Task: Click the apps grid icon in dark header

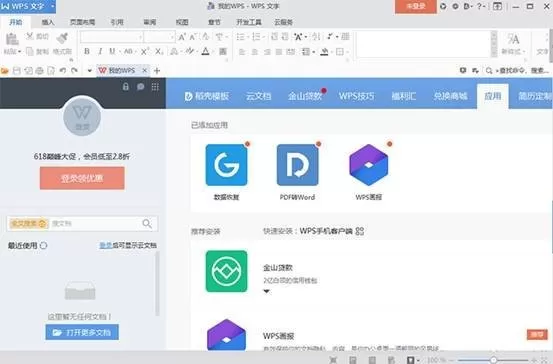Action: tap(155, 86)
